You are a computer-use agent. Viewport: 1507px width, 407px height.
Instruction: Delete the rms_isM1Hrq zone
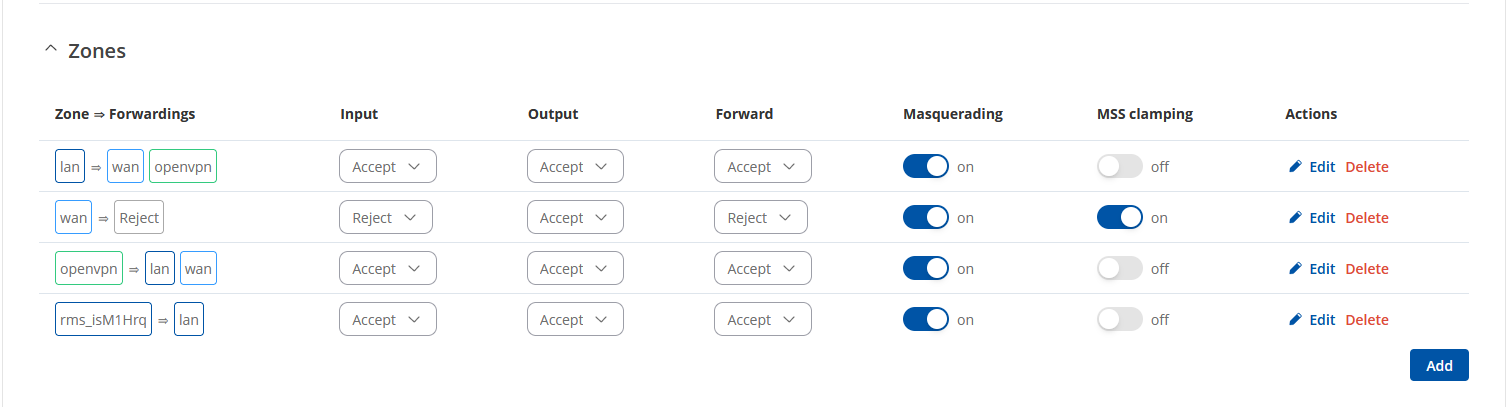(1367, 320)
